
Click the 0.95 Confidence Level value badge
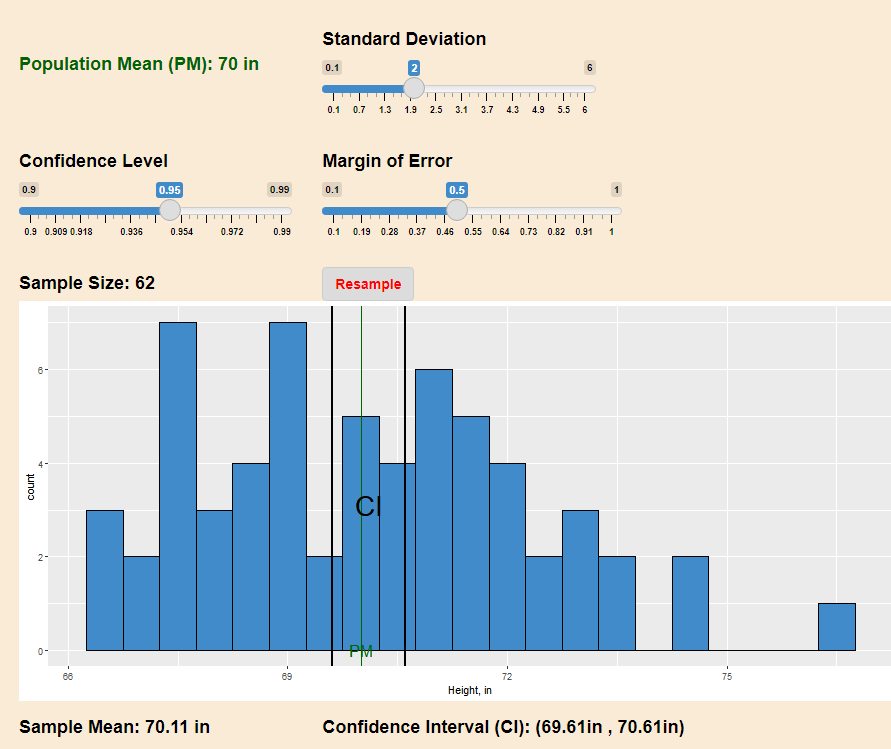coord(169,189)
